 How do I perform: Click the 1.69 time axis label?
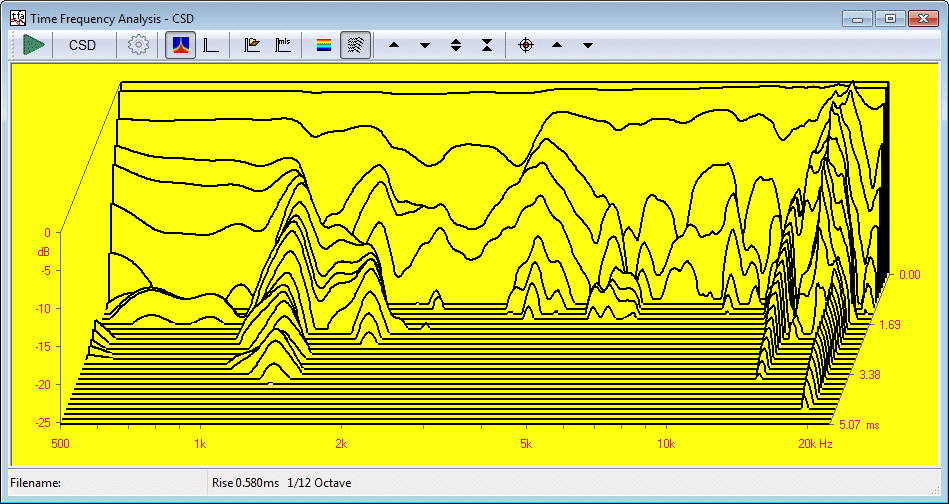point(889,325)
